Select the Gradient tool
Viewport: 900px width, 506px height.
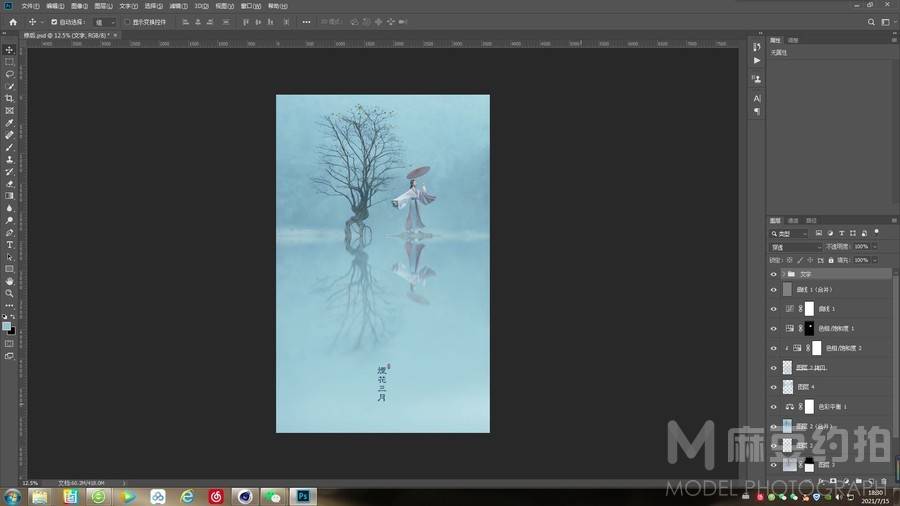[9, 196]
